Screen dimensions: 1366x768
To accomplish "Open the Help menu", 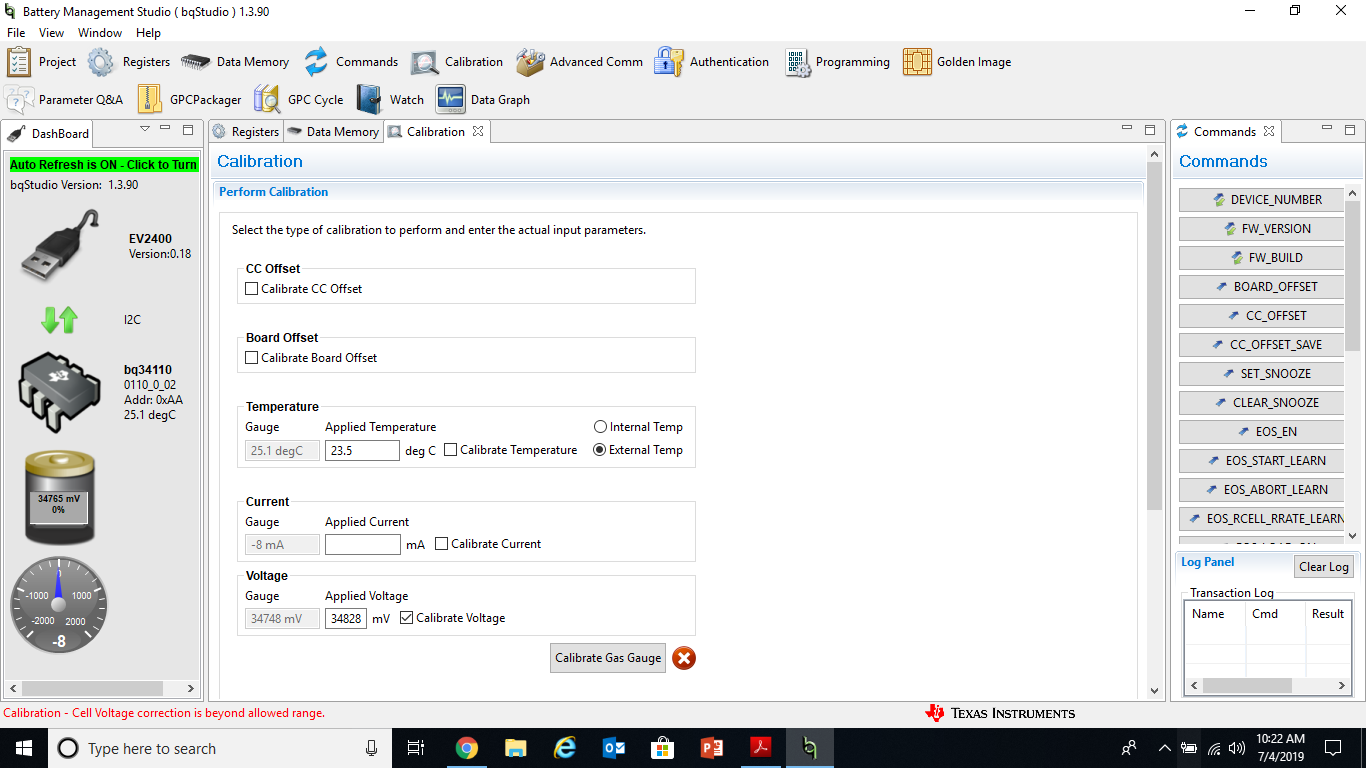I will (148, 33).
